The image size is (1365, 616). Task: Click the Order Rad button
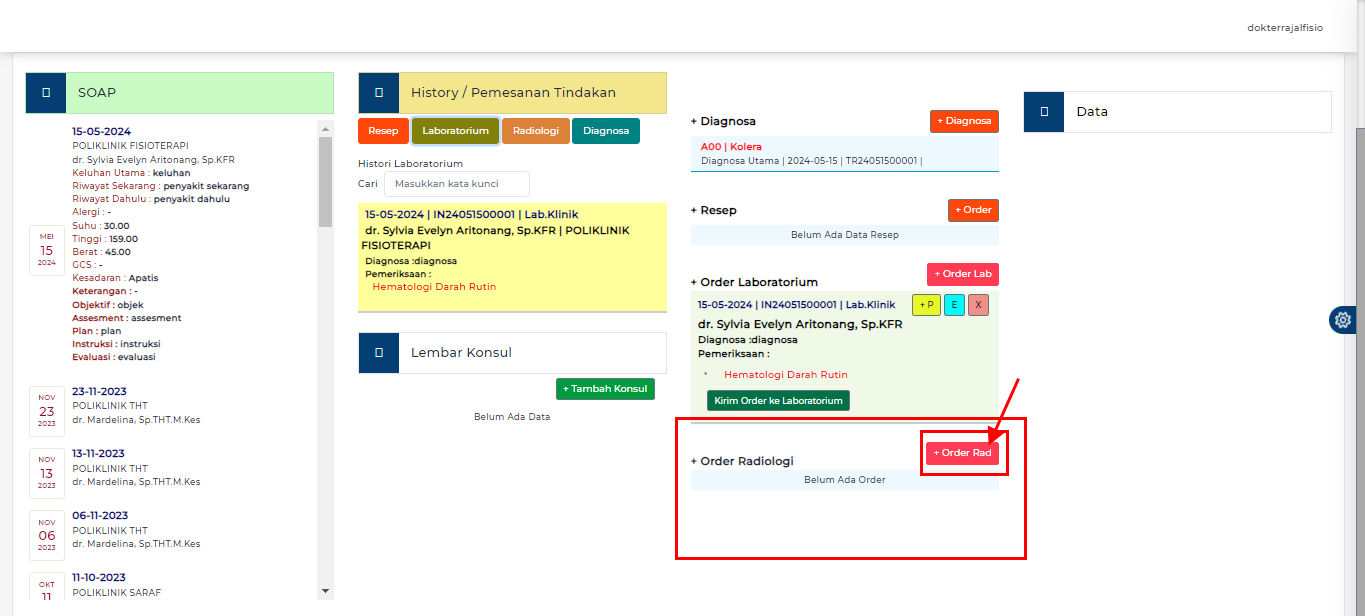pos(963,452)
